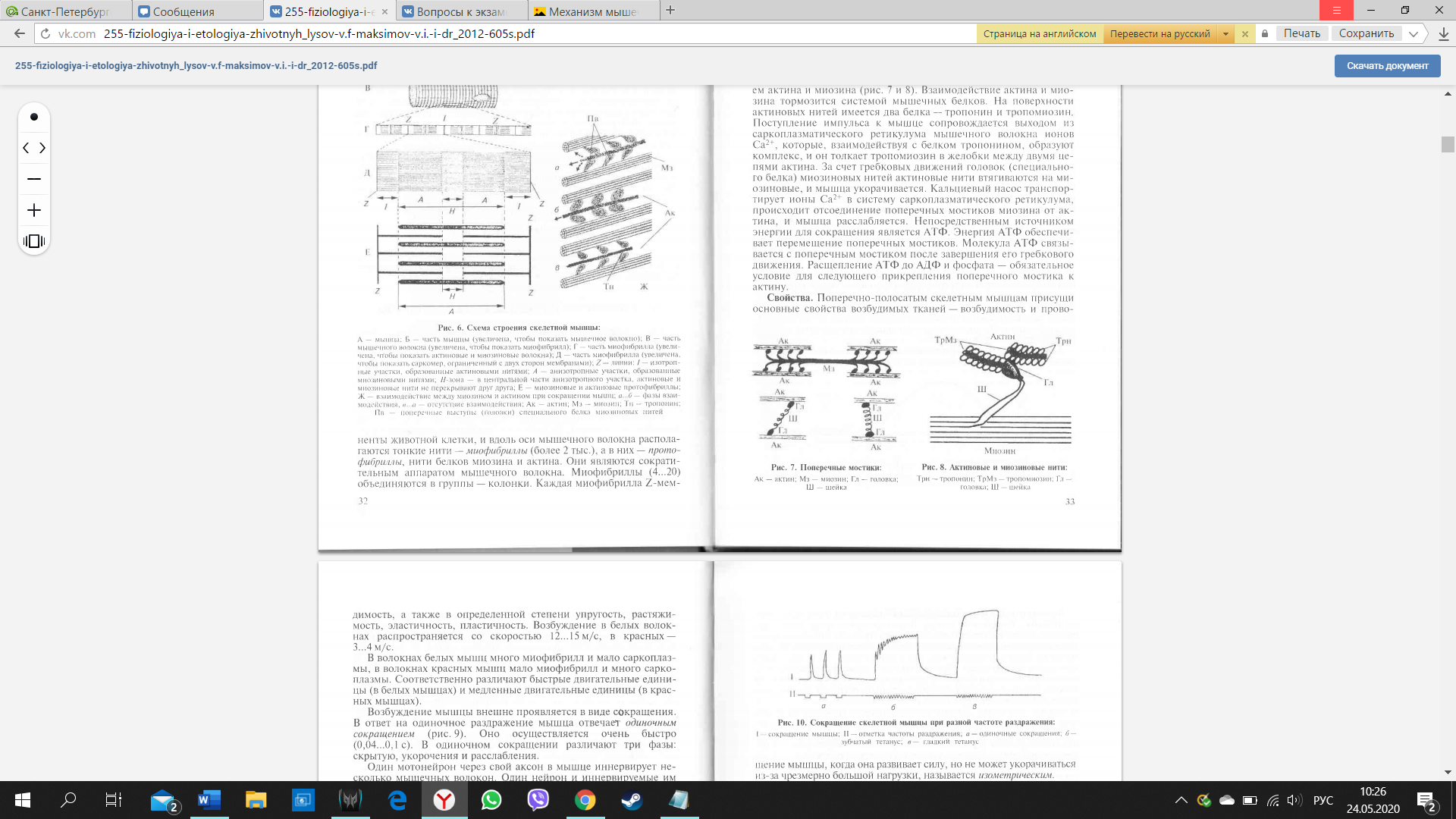Click the zoom out minus button
The width and height of the screenshot is (1456, 819).
click(34, 179)
